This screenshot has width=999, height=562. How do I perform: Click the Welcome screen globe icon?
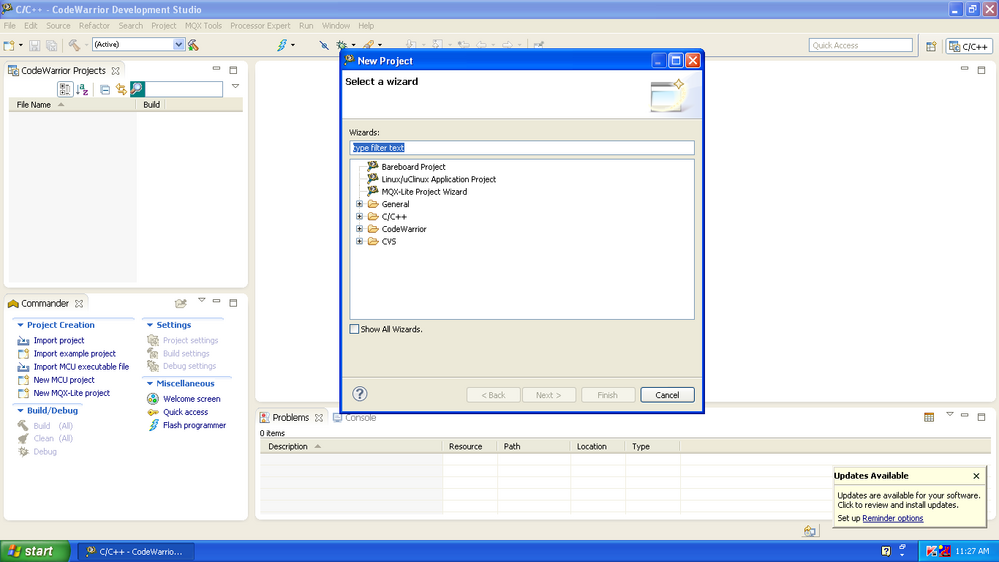pyautogui.click(x=153, y=399)
